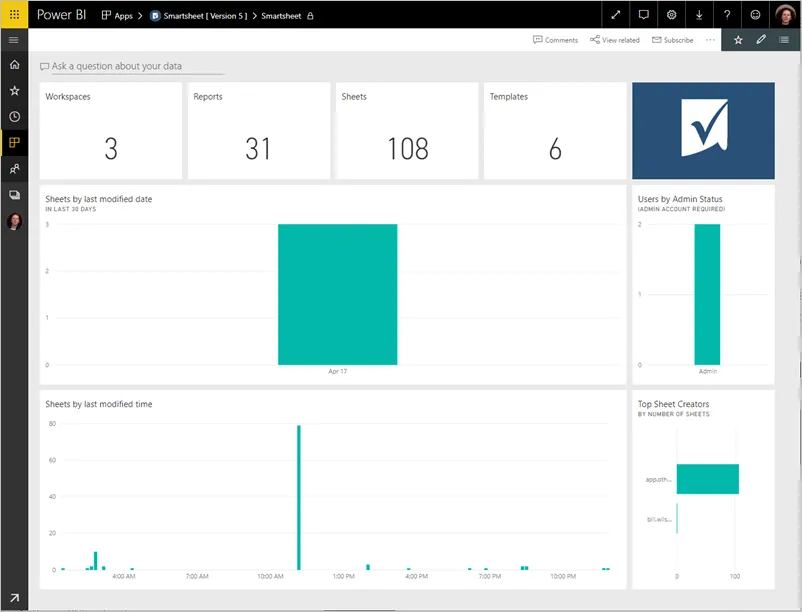Click the download arrow icon
The image size is (802, 612).
coord(699,15)
